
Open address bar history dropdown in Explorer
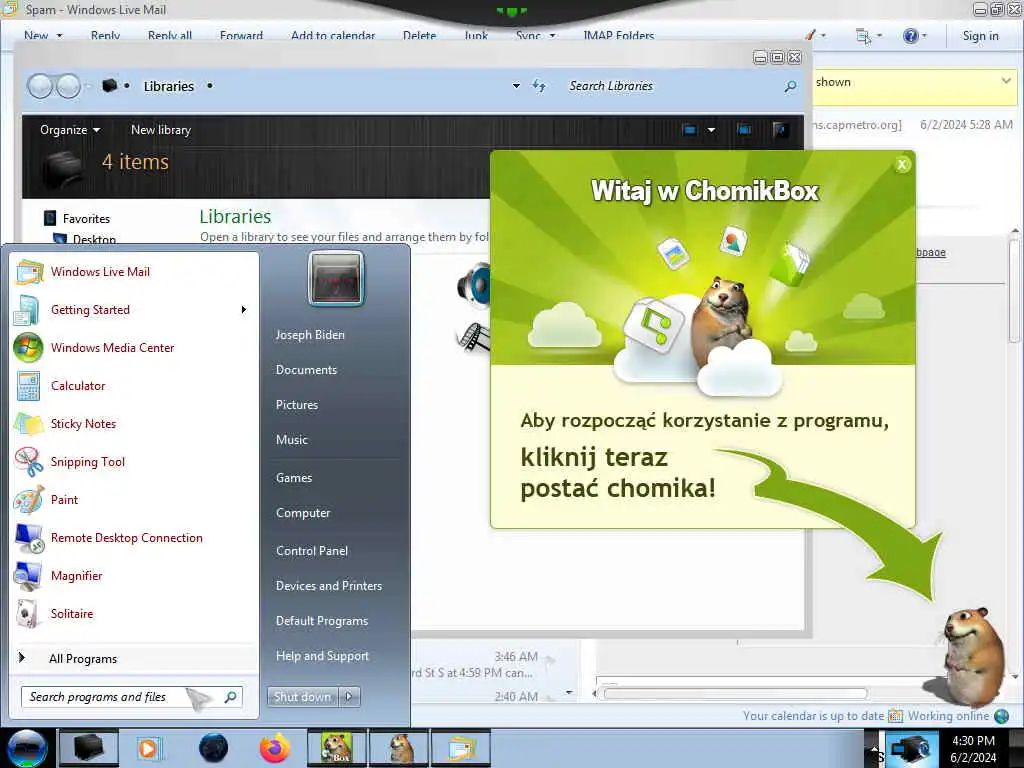(517, 86)
